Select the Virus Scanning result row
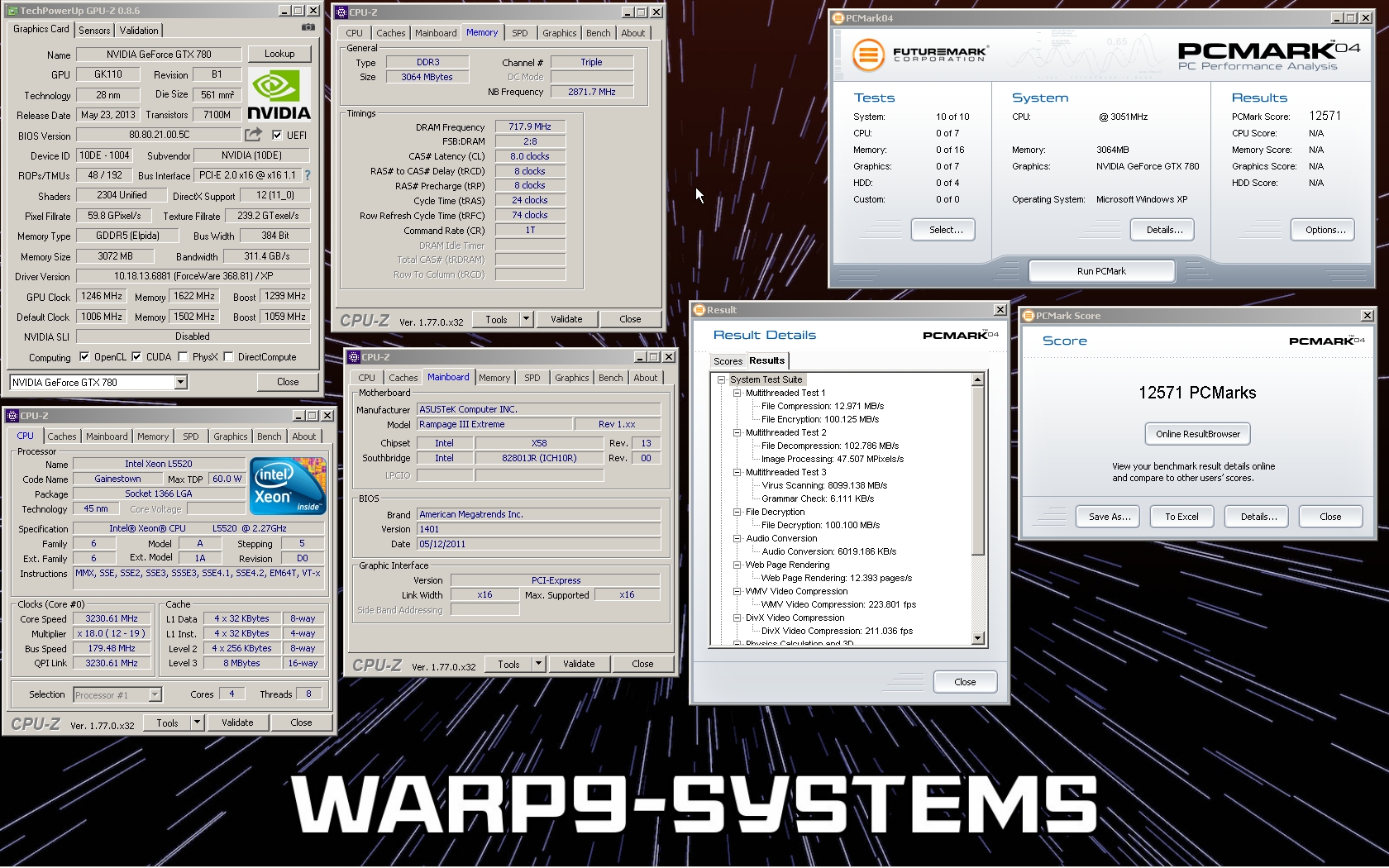The width and height of the screenshot is (1389, 868). (824, 485)
